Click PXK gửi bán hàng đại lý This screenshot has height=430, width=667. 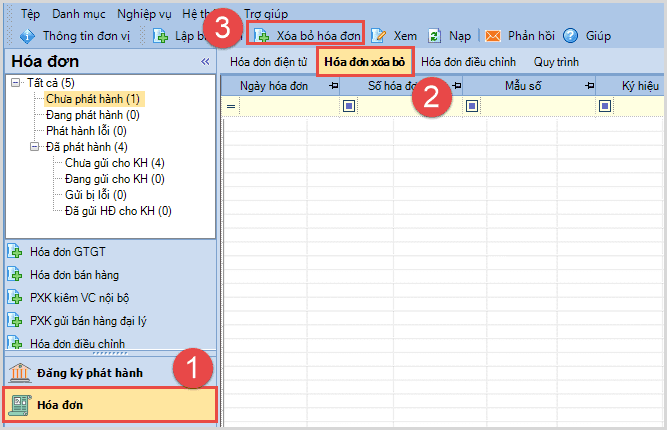point(88,321)
